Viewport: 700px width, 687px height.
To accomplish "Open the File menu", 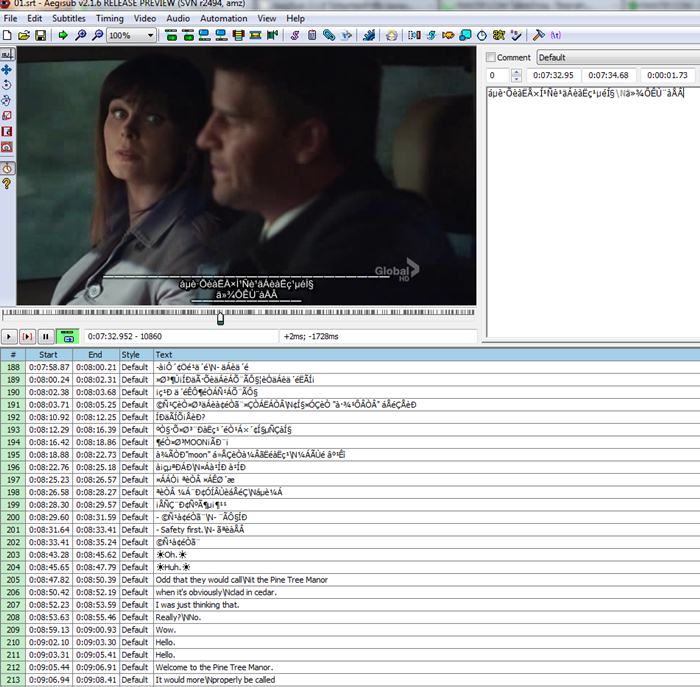I will pyautogui.click(x=10, y=18).
